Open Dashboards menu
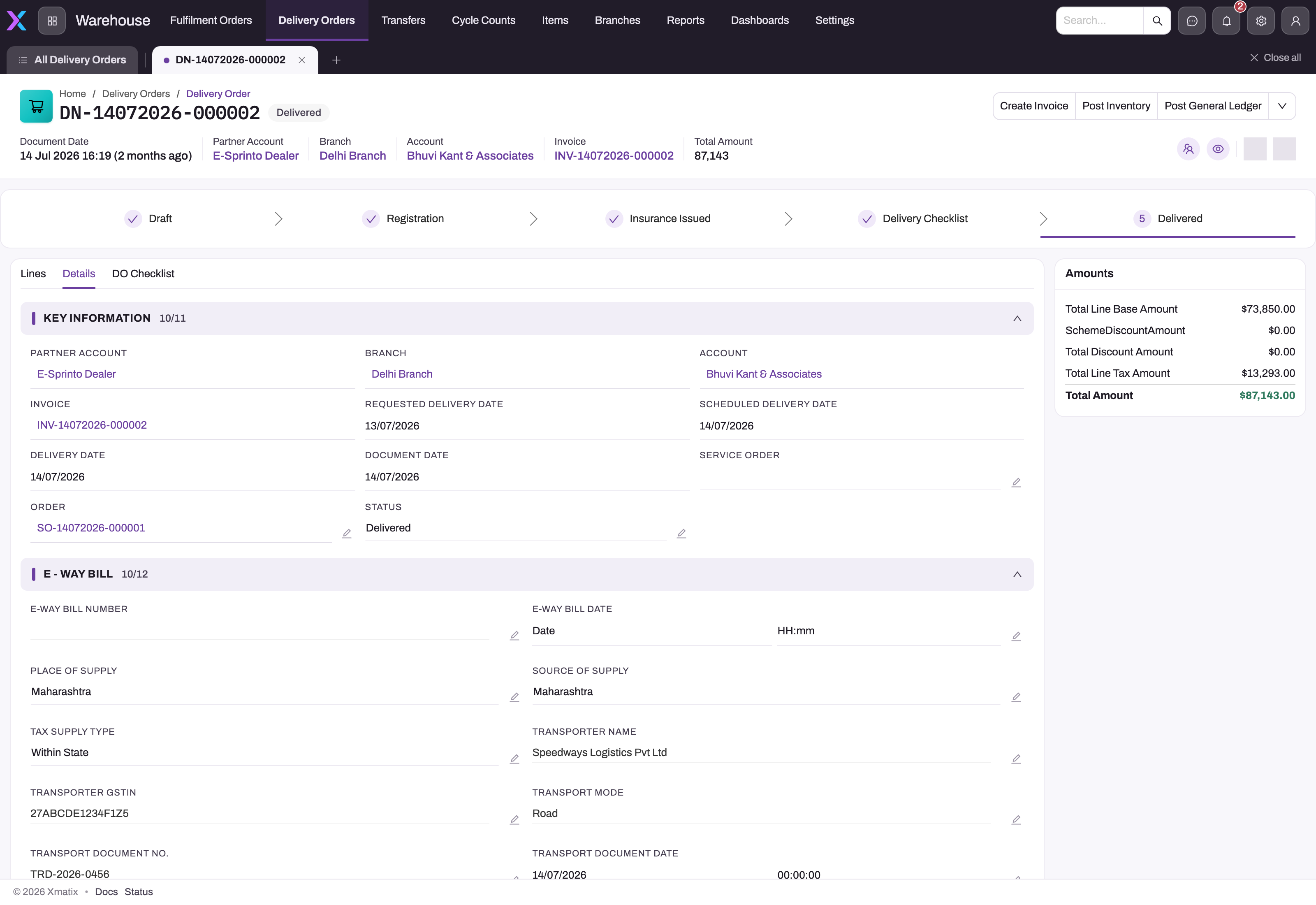 pos(760,21)
